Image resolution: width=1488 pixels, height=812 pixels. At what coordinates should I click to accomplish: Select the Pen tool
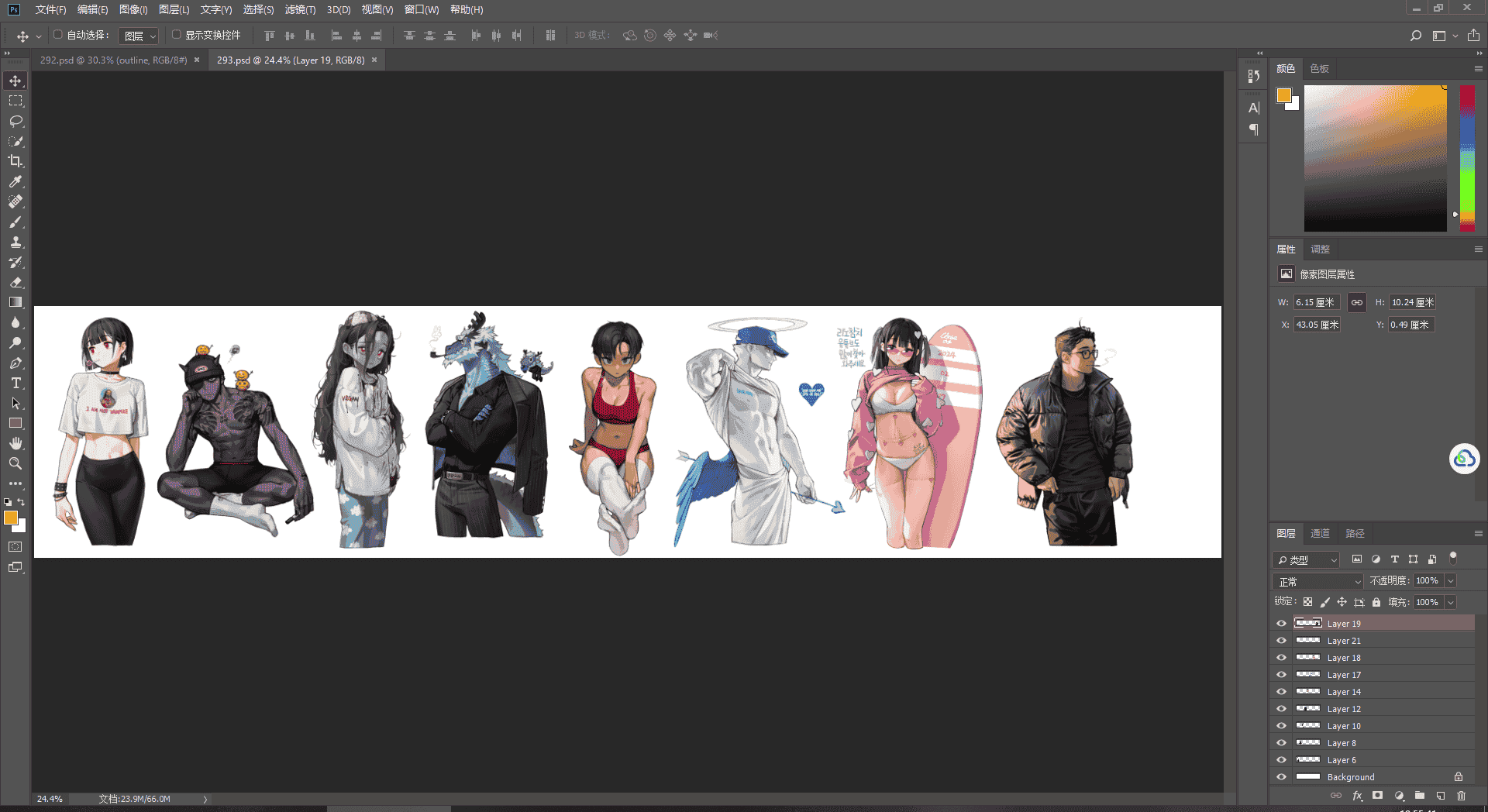(15, 363)
